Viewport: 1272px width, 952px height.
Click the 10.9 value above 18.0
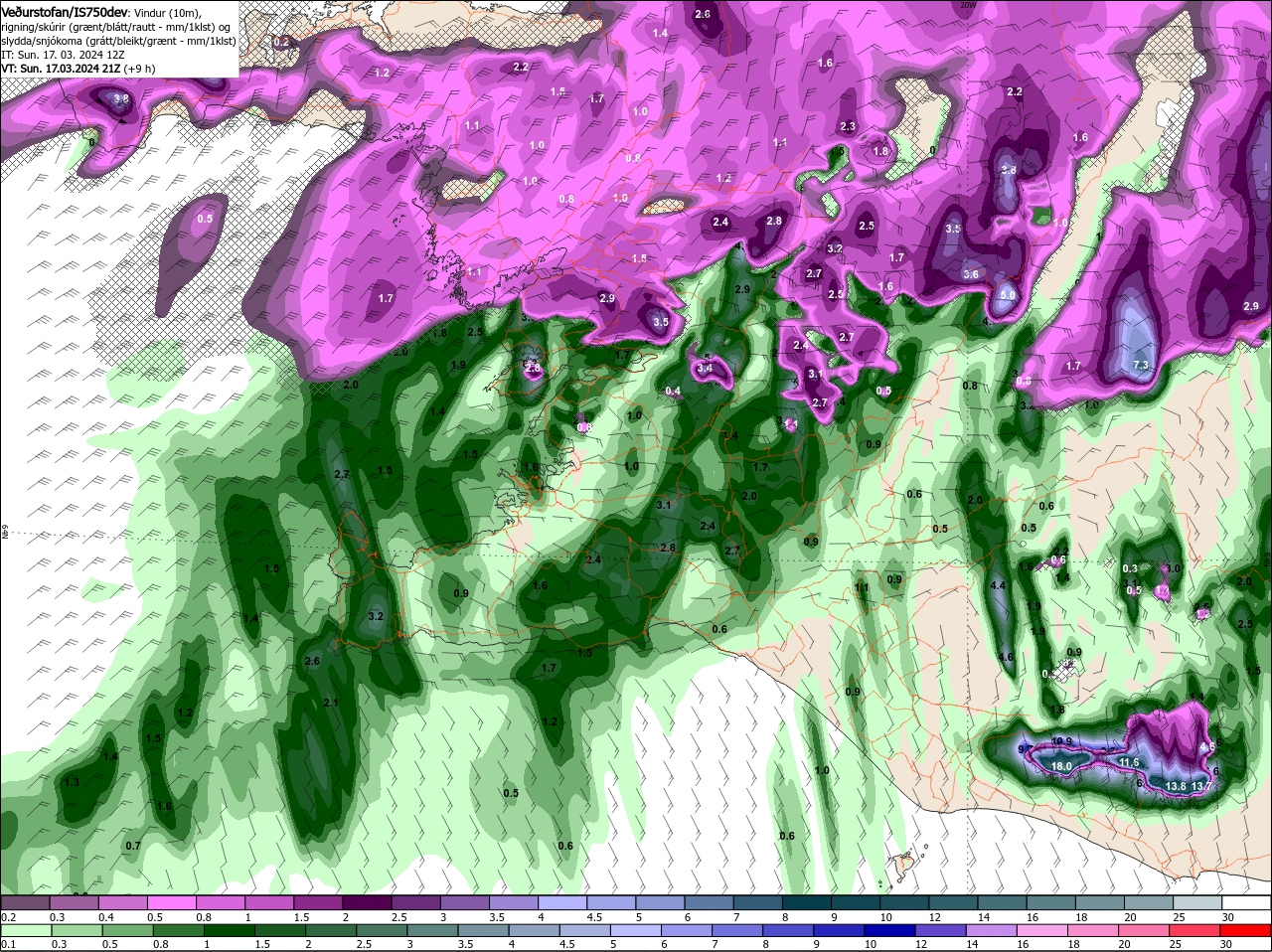tap(1061, 741)
